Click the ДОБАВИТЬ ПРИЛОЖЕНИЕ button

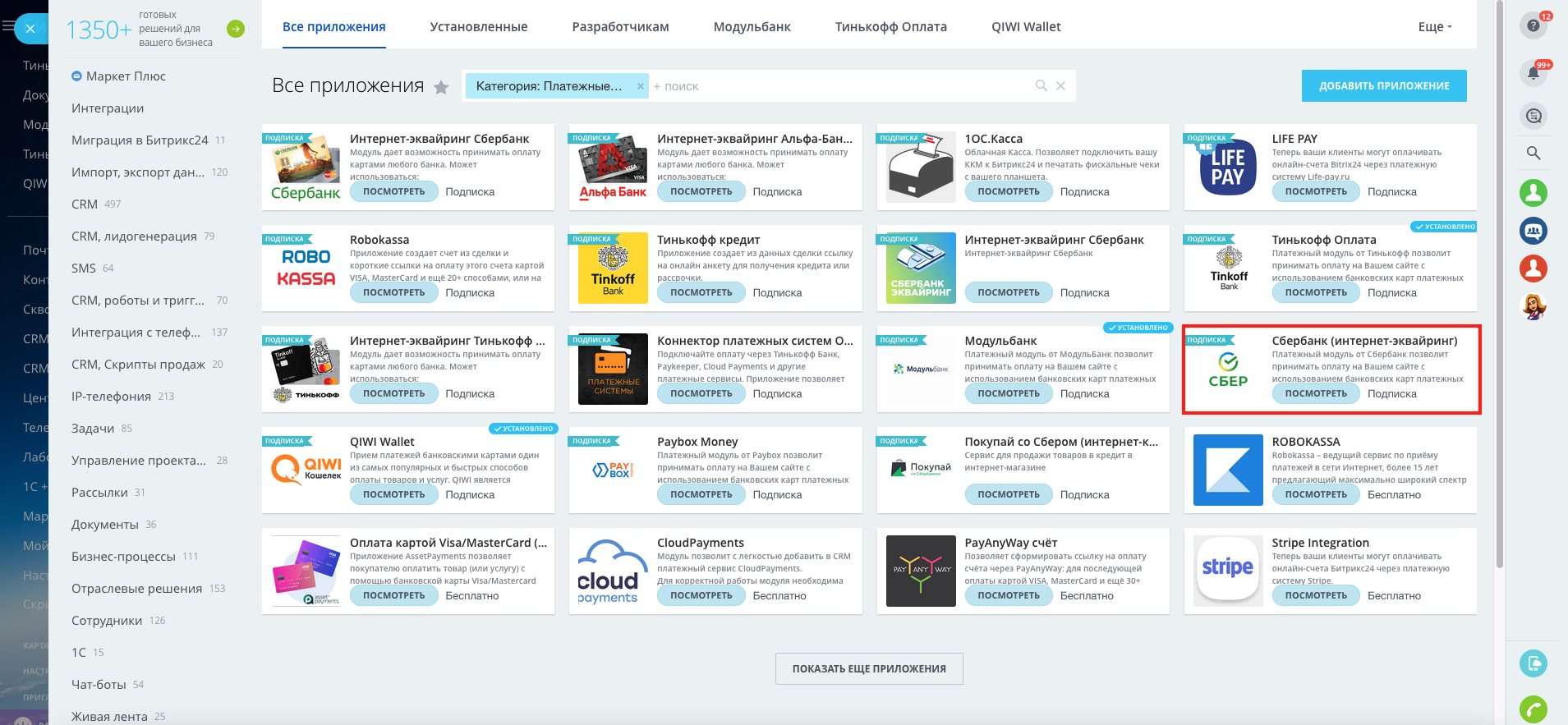tap(1384, 86)
